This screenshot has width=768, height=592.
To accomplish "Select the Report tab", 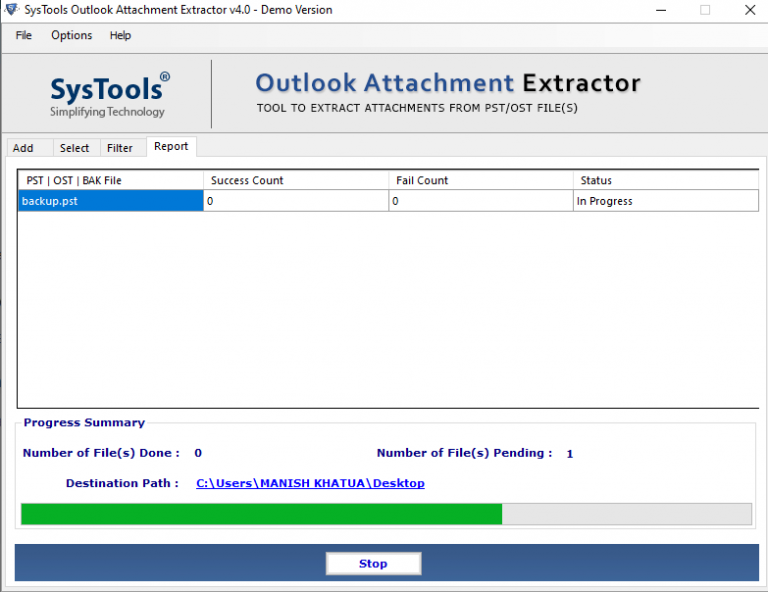I will pos(171,146).
